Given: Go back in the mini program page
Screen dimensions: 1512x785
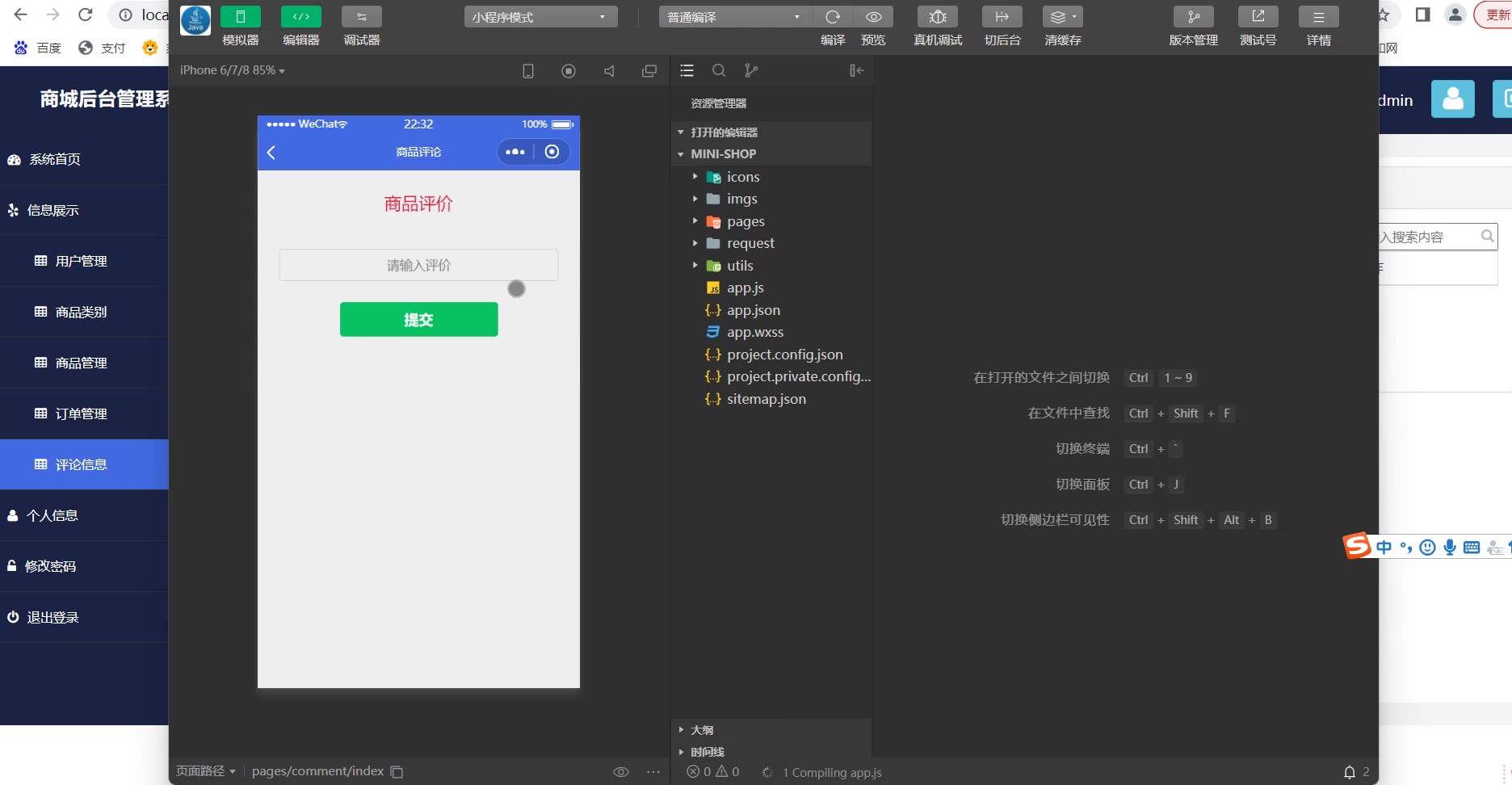Looking at the screenshot, I should tap(271, 152).
